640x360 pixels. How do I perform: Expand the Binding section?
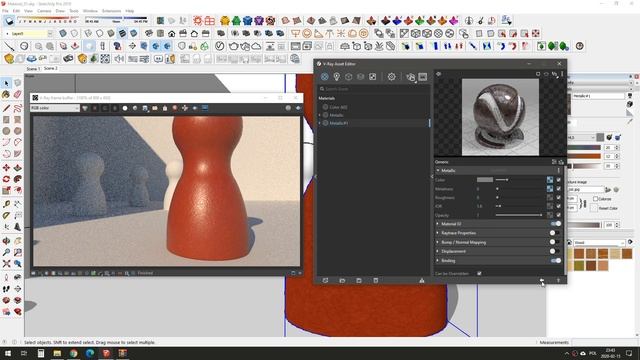[438, 260]
